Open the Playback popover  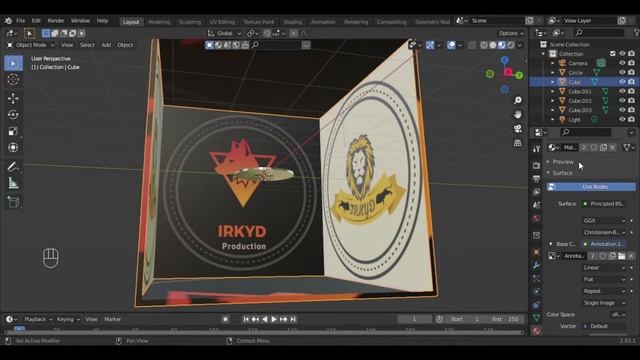click(38, 319)
